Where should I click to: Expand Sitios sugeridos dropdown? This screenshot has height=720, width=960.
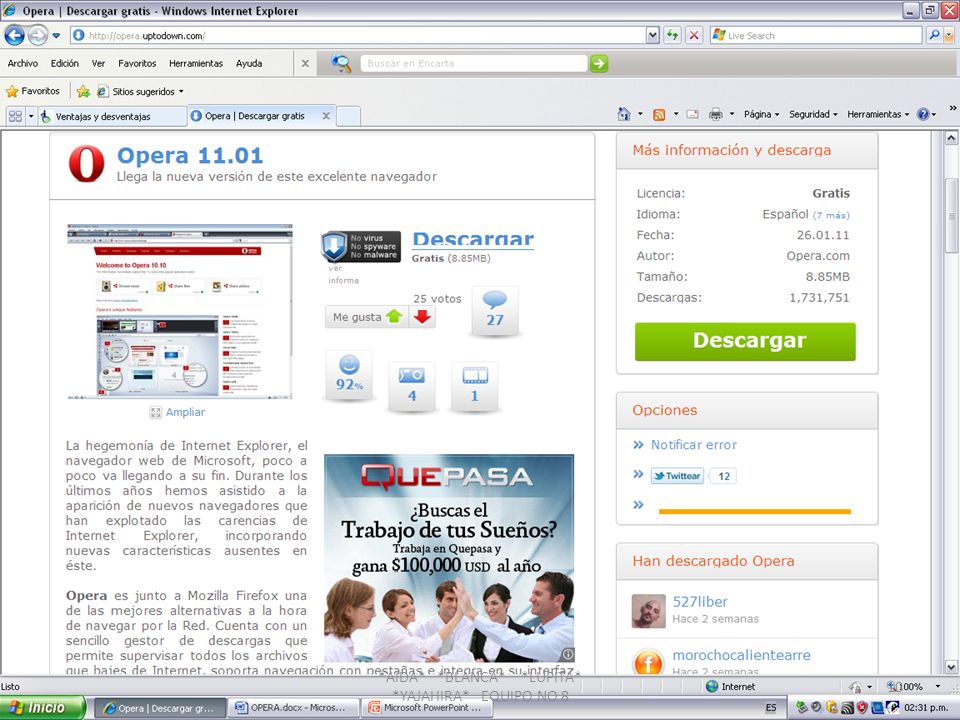pyautogui.click(x=181, y=91)
